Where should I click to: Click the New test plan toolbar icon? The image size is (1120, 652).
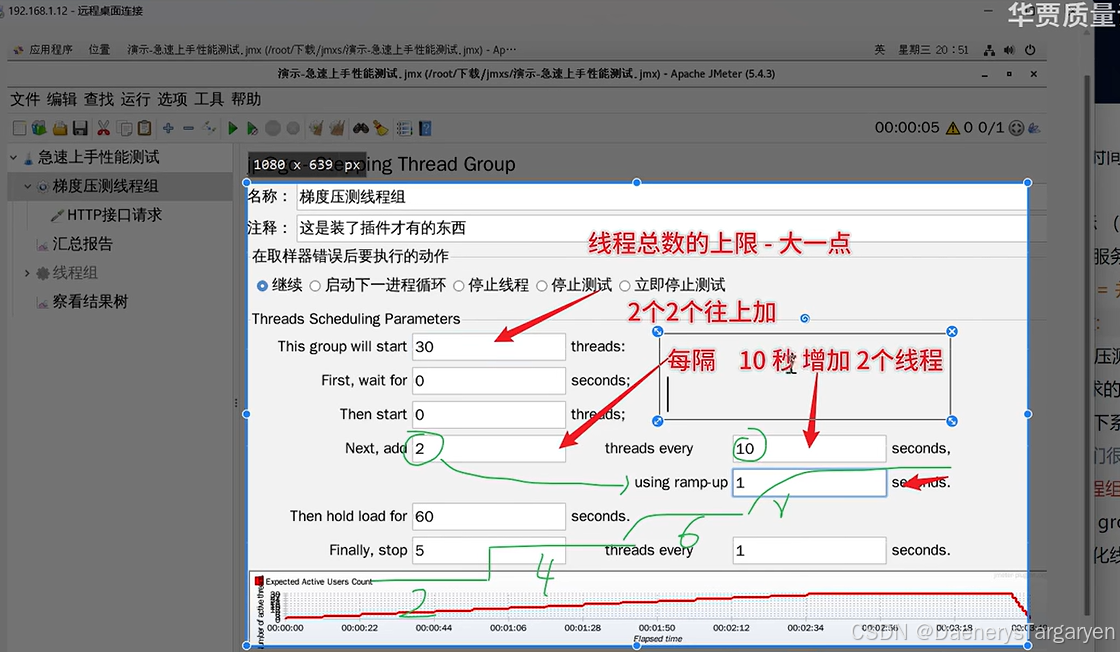[x=19, y=129]
